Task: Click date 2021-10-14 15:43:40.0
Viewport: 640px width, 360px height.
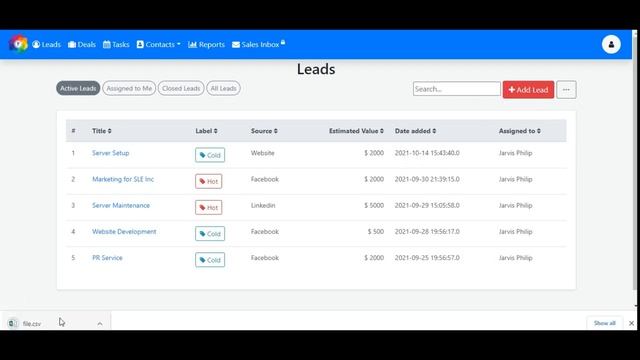Action: 427,153
